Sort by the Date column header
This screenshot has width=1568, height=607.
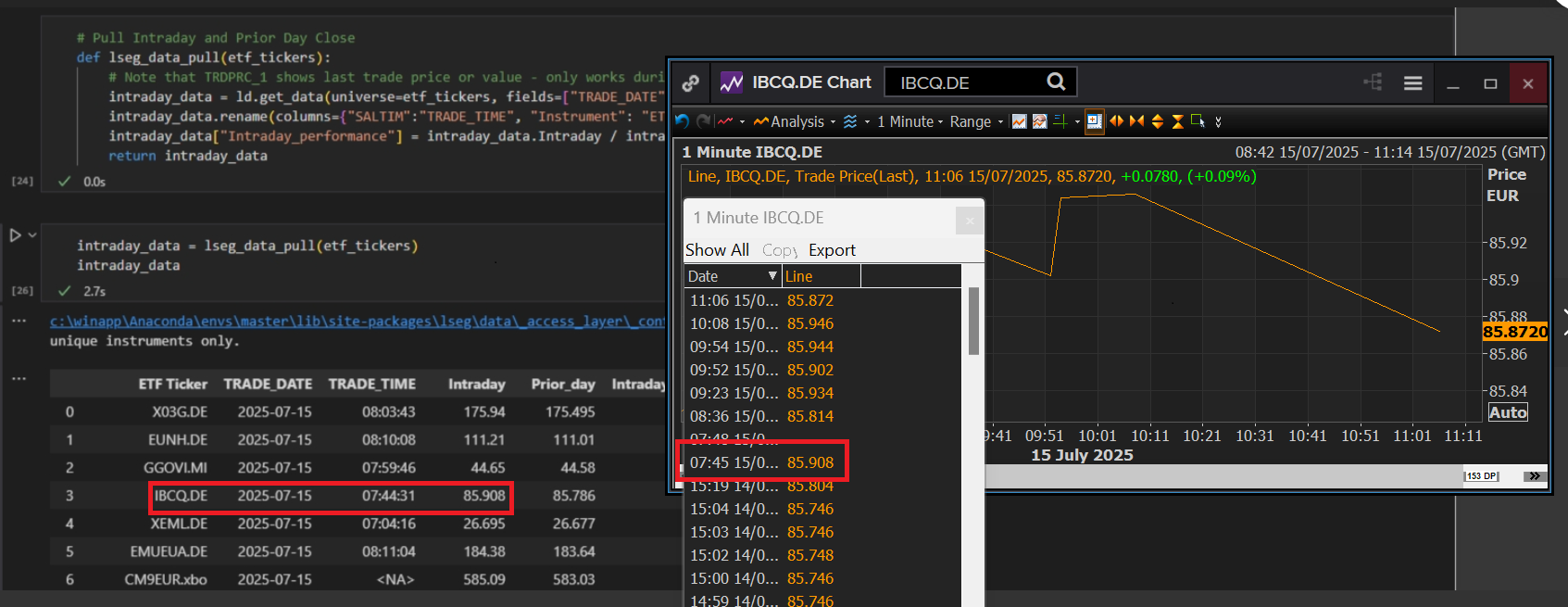(x=733, y=276)
